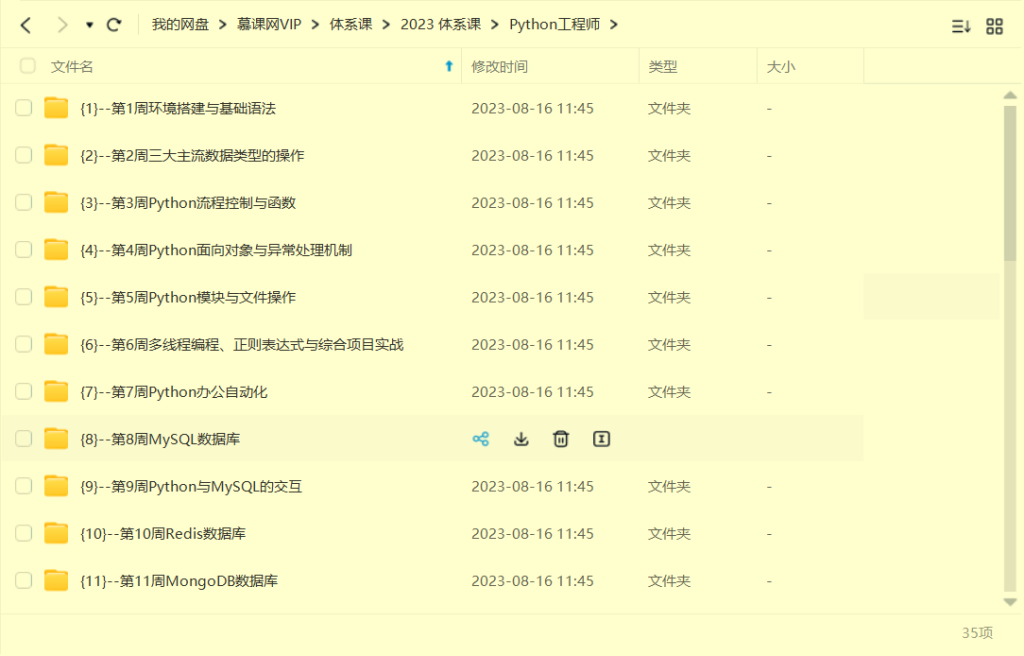Check the box for 第9周Python与MySQL的交互
The height and width of the screenshot is (656, 1024).
pos(24,485)
